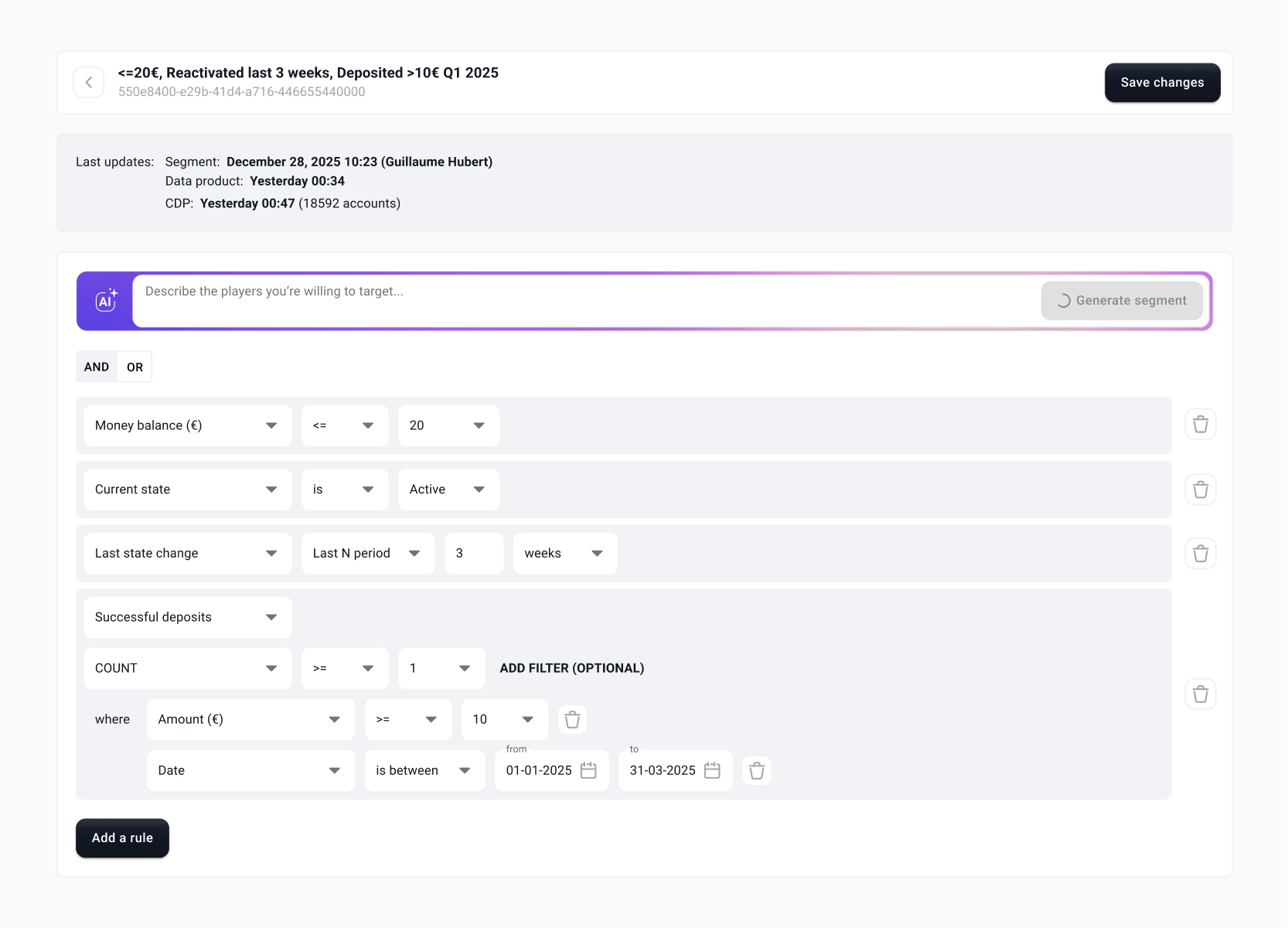The image size is (1288, 928).
Task: Click the segment ID 550e8400-e29b-41d4-a716-446655440000
Action: 242,92
